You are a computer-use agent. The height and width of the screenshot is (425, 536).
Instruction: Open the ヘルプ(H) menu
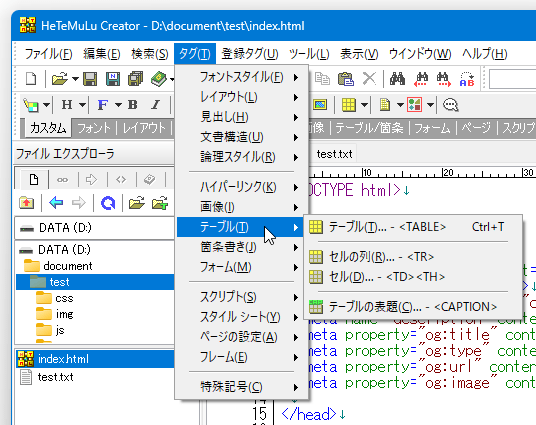point(484,54)
